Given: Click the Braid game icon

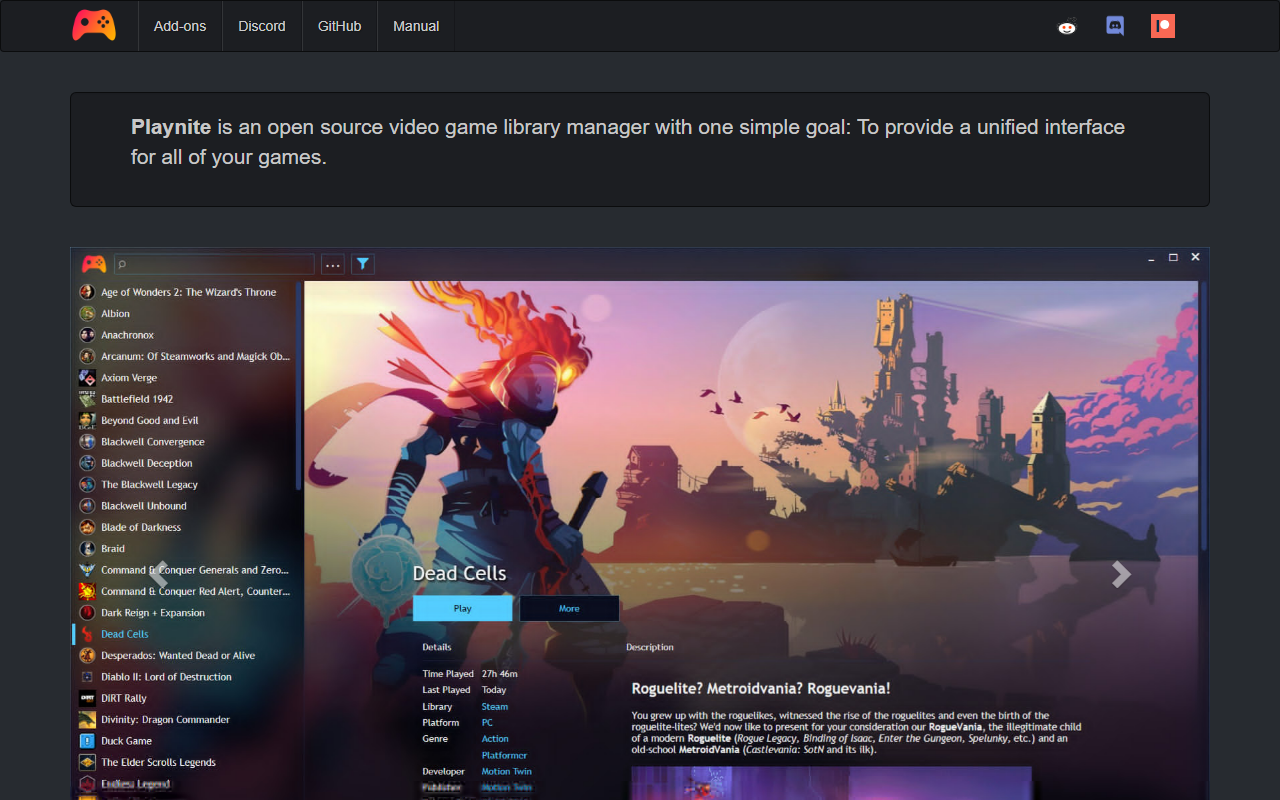Looking at the screenshot, I should click(x=88, y=548).
